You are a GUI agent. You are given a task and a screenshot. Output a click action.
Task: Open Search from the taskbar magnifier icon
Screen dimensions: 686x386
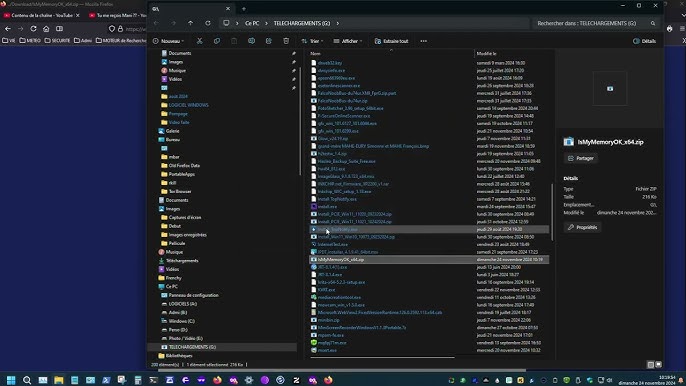[27, 380]
